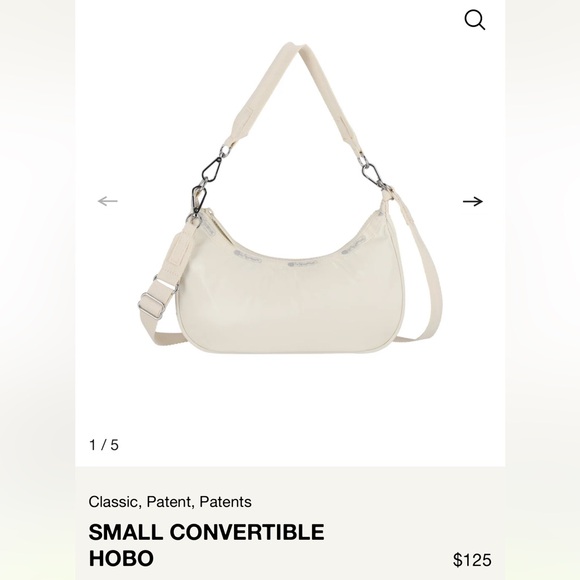Click the 1 / 5 image counter
The width and height of the screenshot is (580, 580).
[104, 445]
